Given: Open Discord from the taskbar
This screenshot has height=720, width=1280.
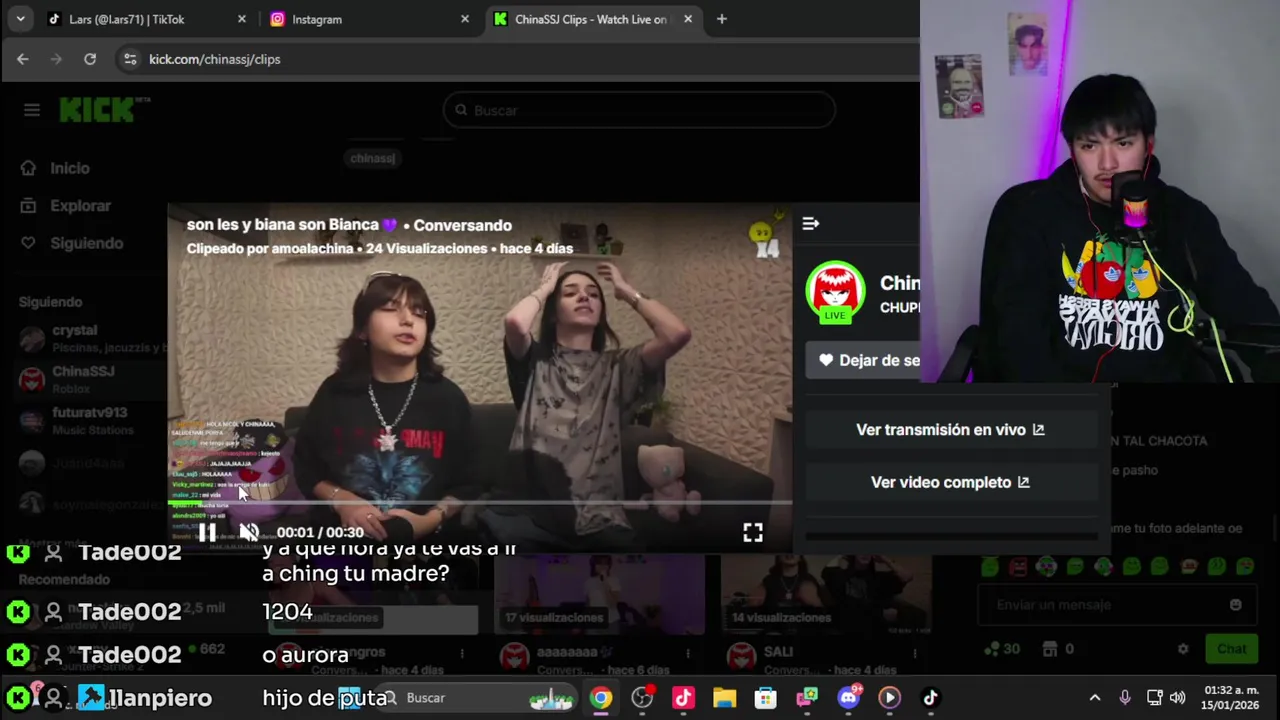Looking at the screenshot, I should (x=849, y=698).
